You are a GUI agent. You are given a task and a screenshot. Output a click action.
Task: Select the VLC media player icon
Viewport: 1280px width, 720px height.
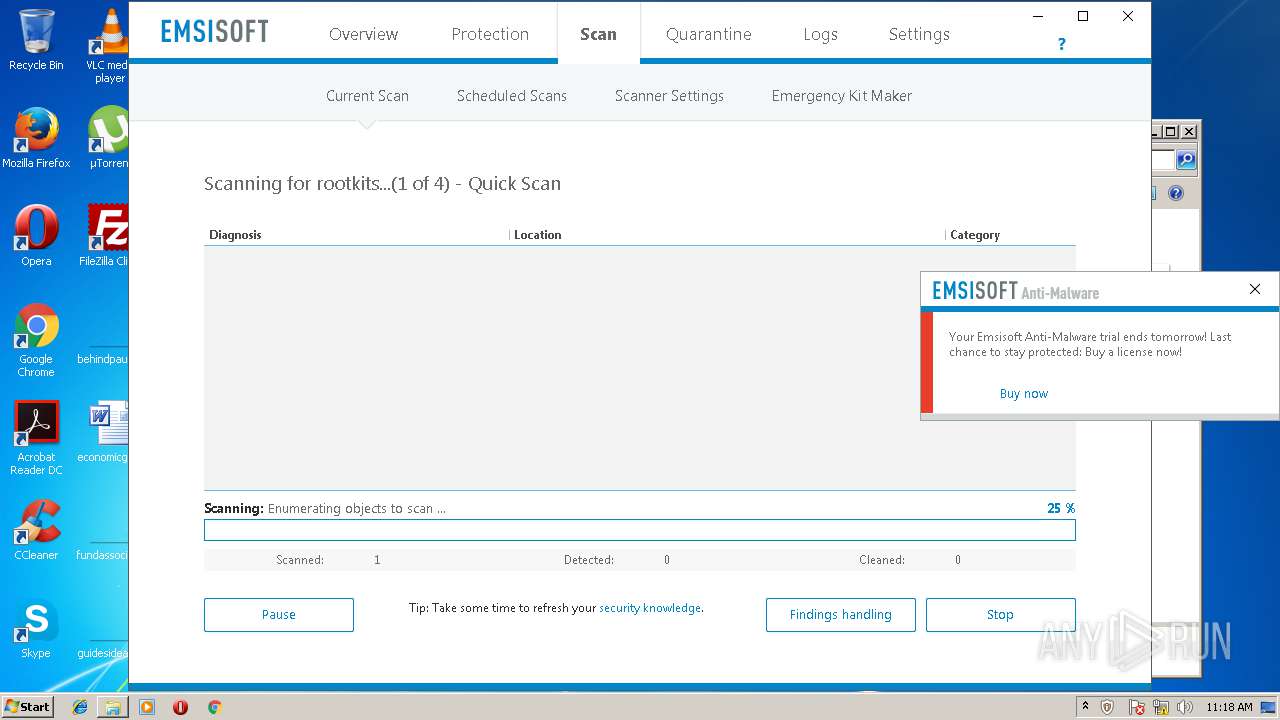coord(109,45)
